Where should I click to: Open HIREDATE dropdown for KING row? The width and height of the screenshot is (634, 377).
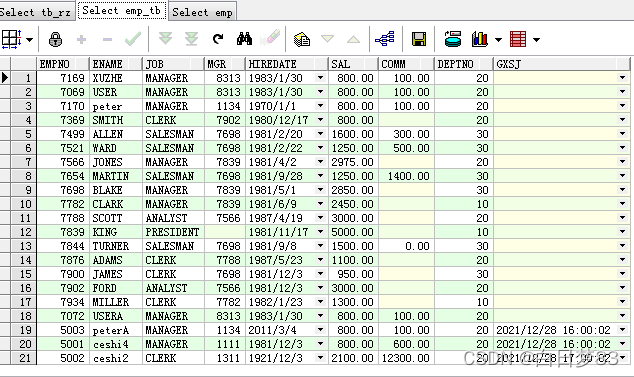click(320, 232)
